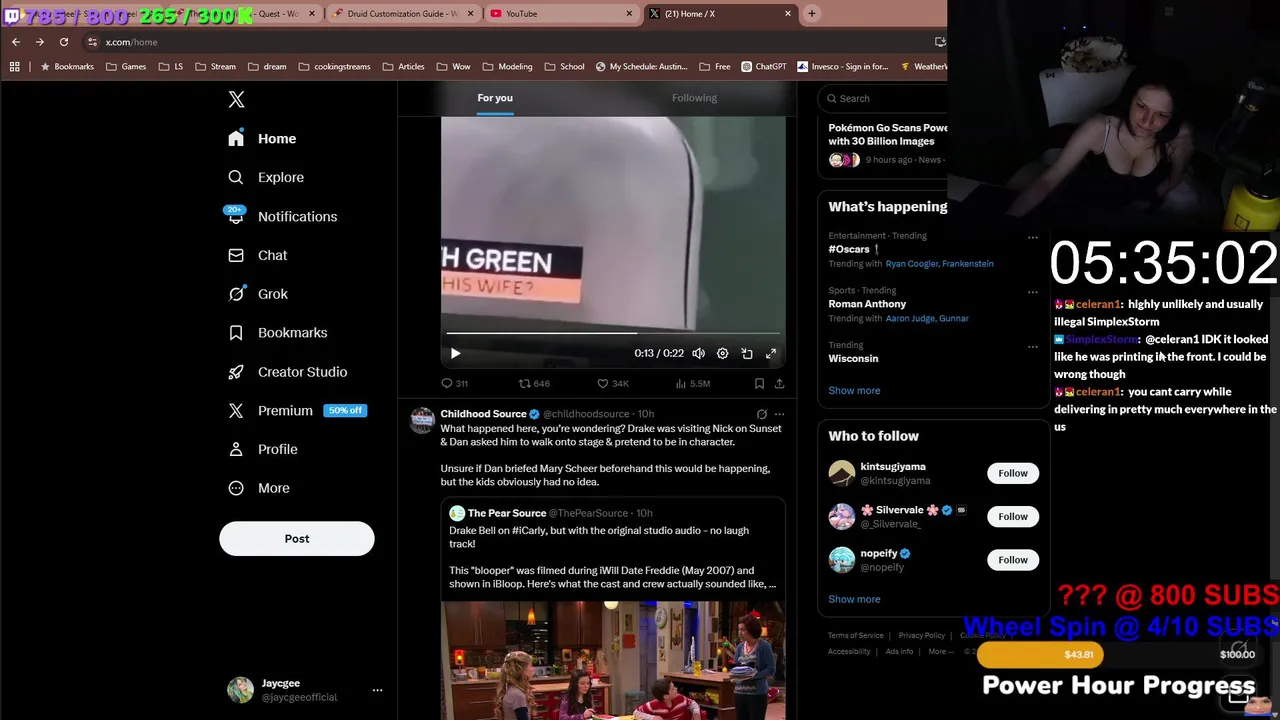Open the Ryan Coogler trending link
This screenshot has width=1280, height=720.
pyautogui.click(x=911, y=264)
